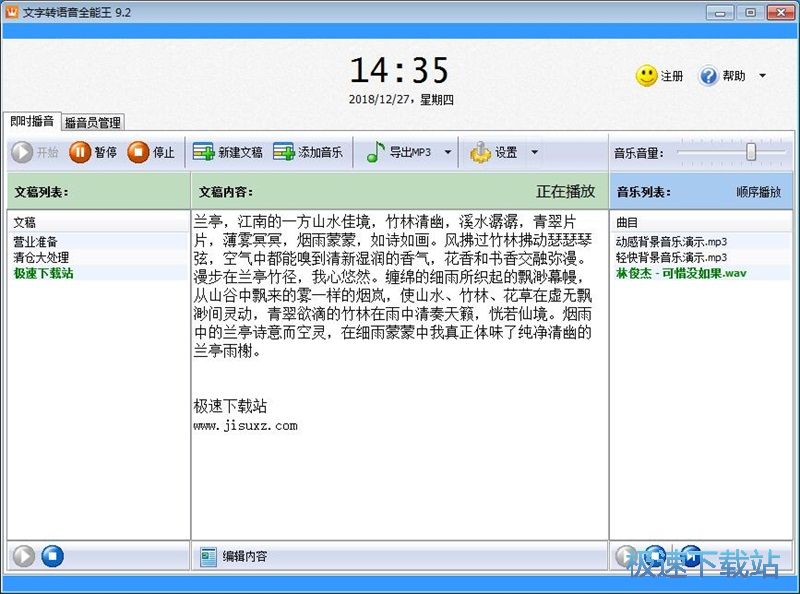Screen dimensions: 800x594
Task: Select the 清仓大处理 script in the list
Action: click(x=98, y=257)
